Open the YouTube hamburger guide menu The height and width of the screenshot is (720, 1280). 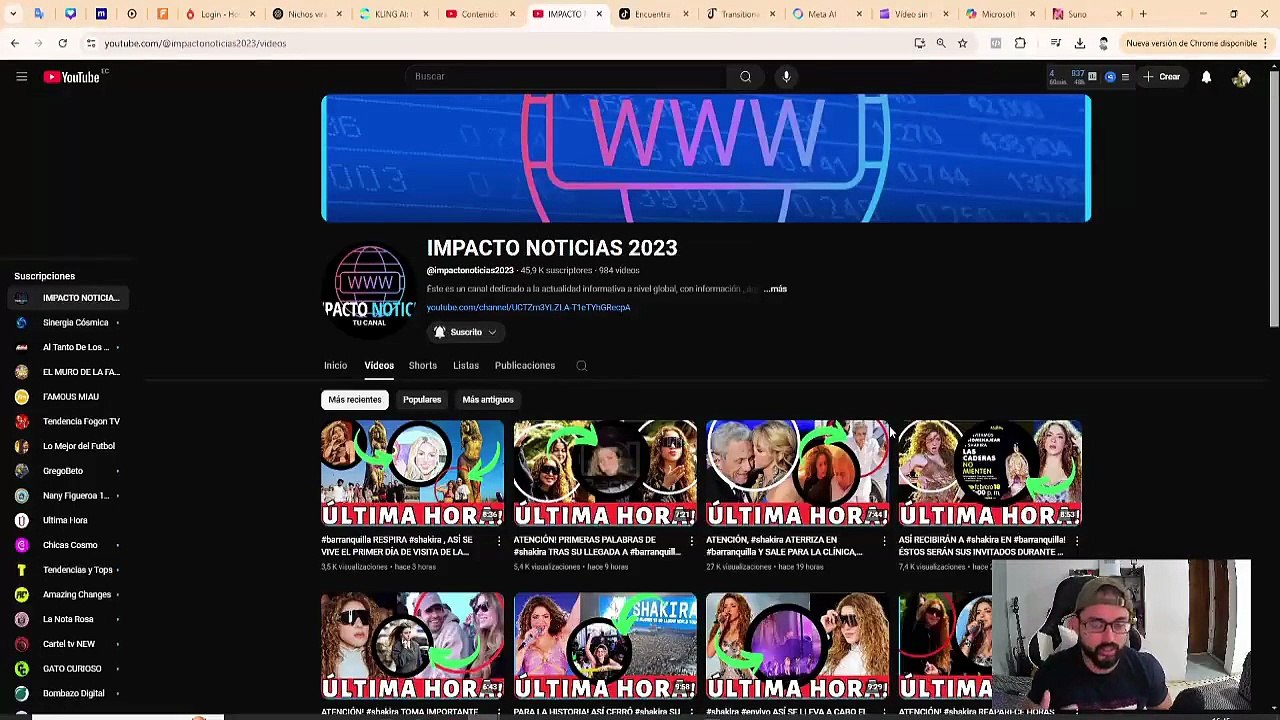[21, 77]
